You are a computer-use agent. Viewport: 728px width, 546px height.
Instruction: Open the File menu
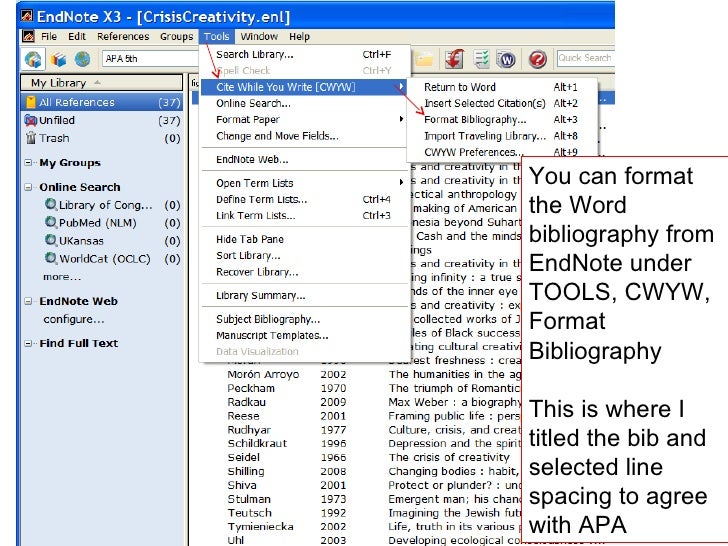coord(49,36)
